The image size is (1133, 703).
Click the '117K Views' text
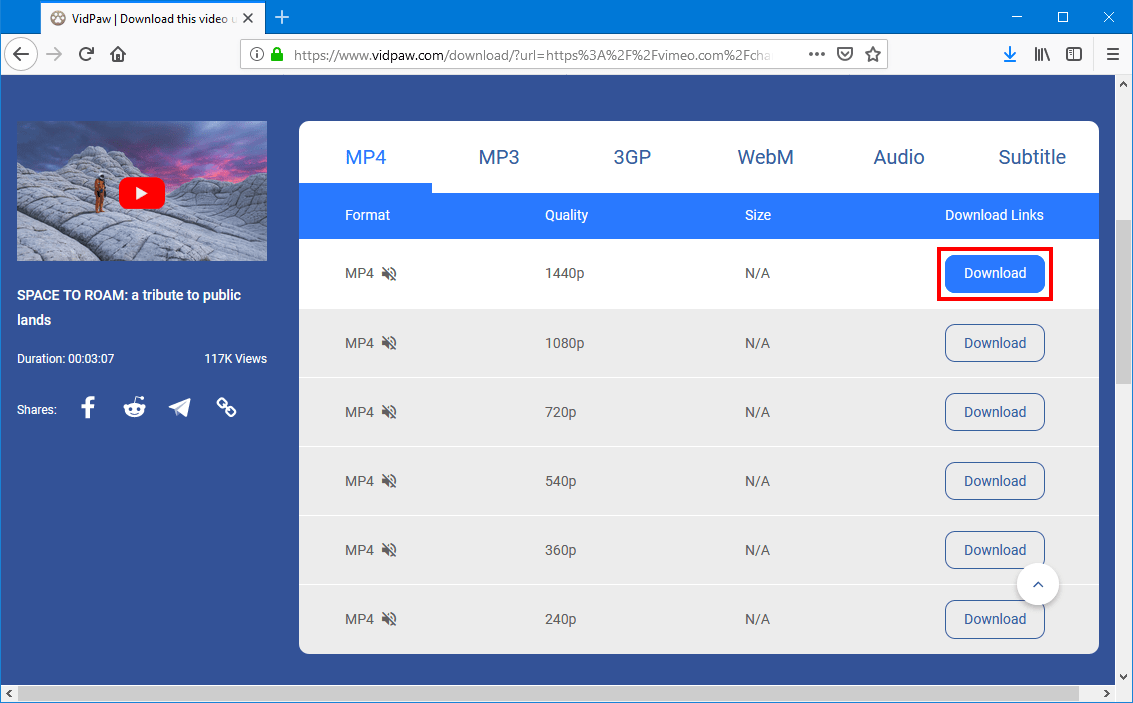click(236, 358)
